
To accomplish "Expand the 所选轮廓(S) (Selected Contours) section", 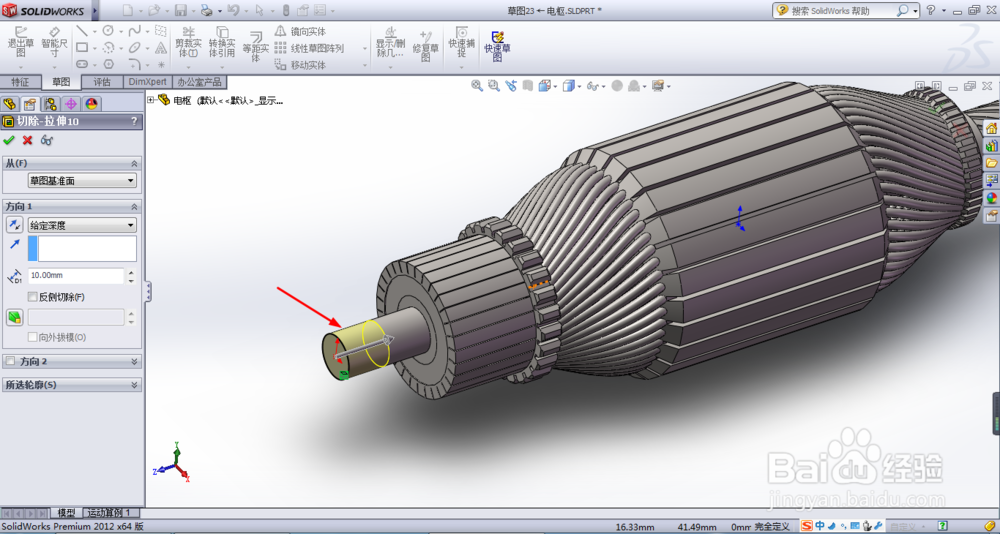I will [134, 385].
